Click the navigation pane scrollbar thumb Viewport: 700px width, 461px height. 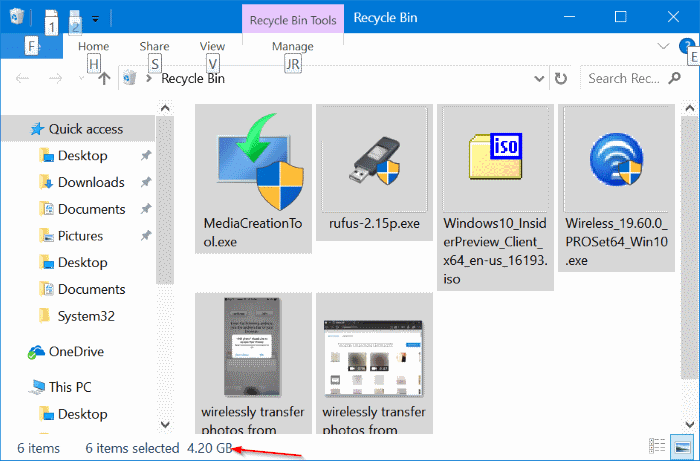165,200
